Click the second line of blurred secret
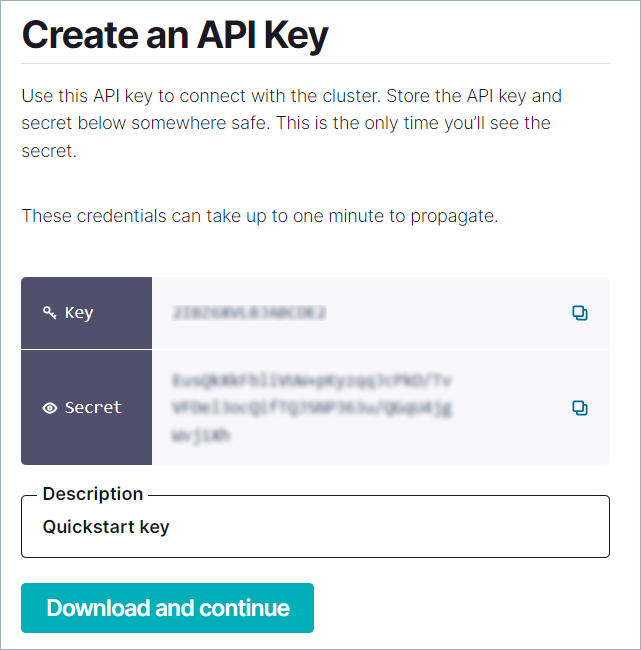641x650 pixels. [x=311, y=408]
